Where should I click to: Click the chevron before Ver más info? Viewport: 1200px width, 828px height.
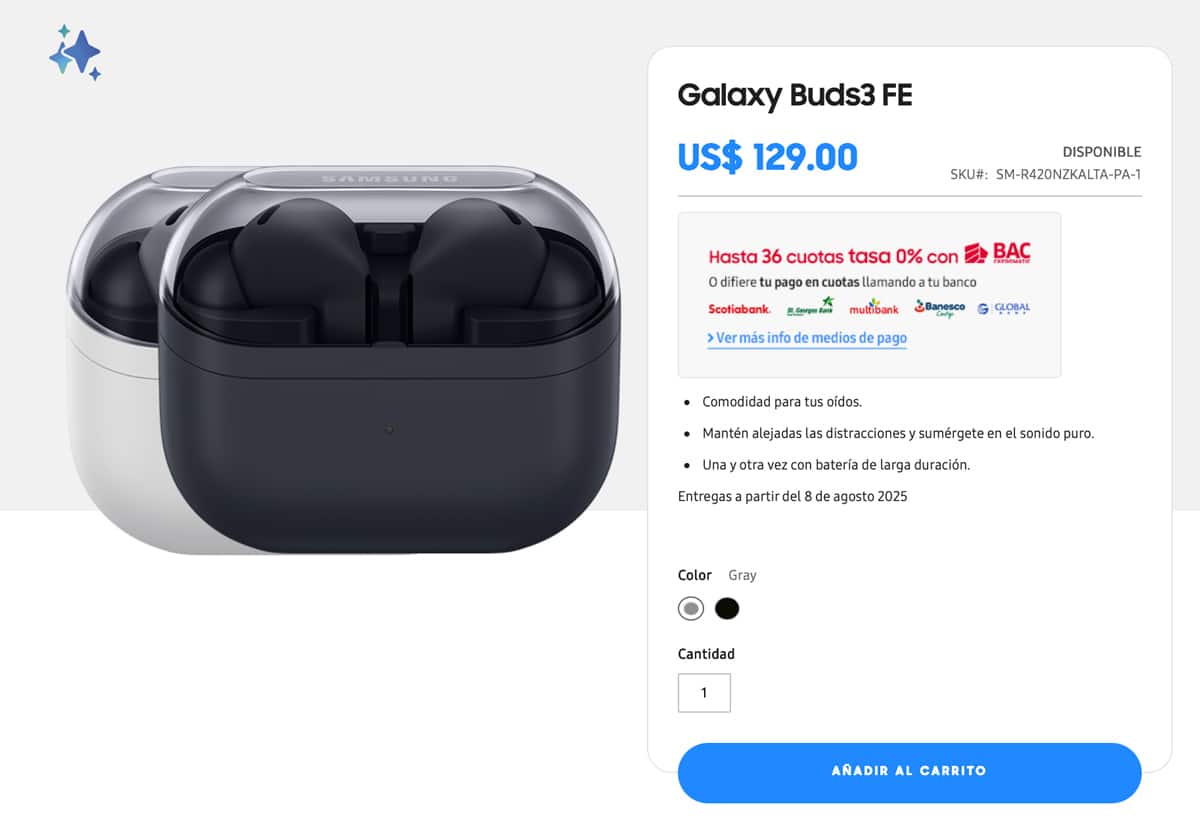pyautogui.click(x=711, y=338)
